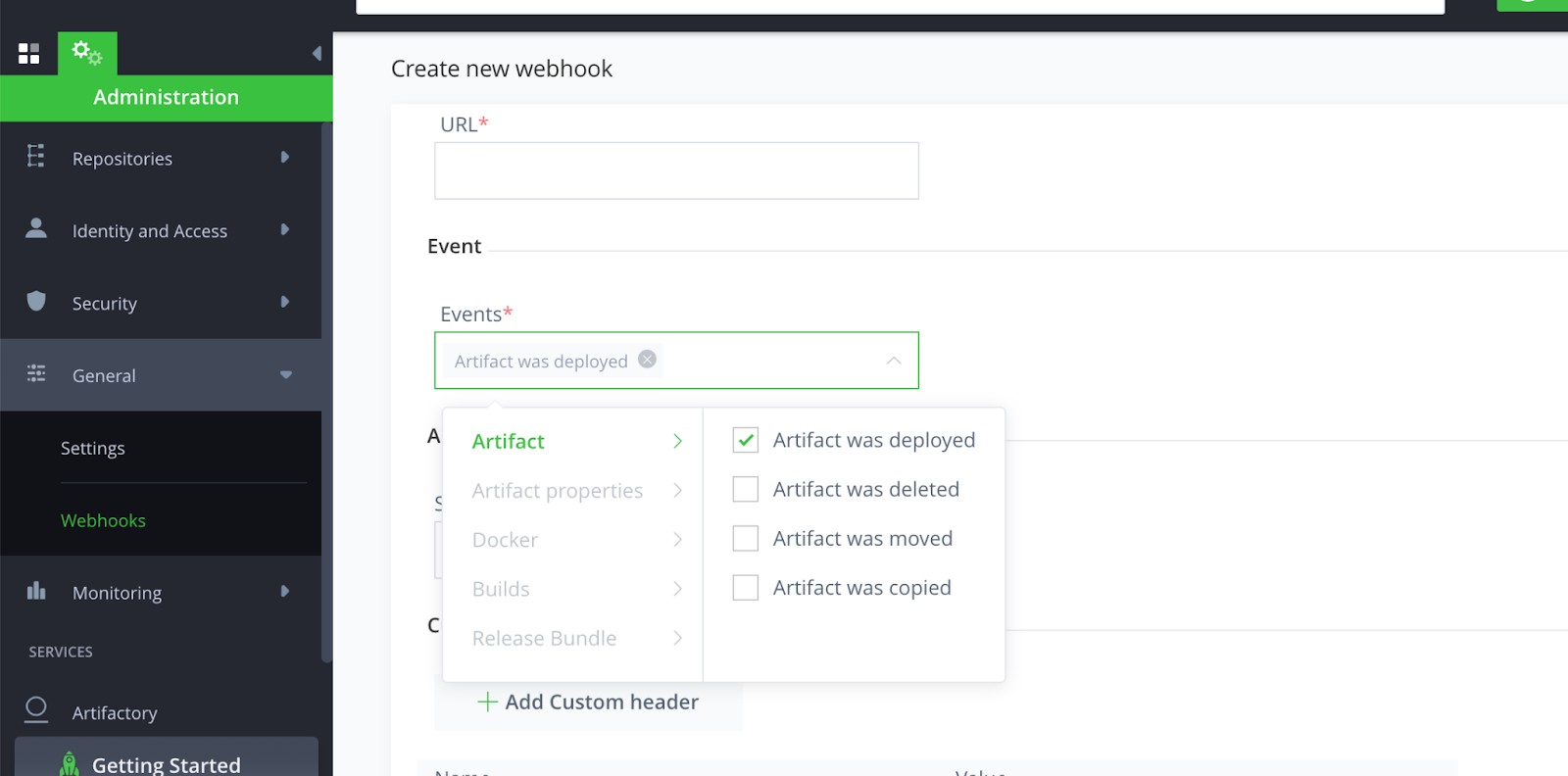Open the Settings menu entry
Viewport: 1568px width, 776px height.
pos(92,448)
